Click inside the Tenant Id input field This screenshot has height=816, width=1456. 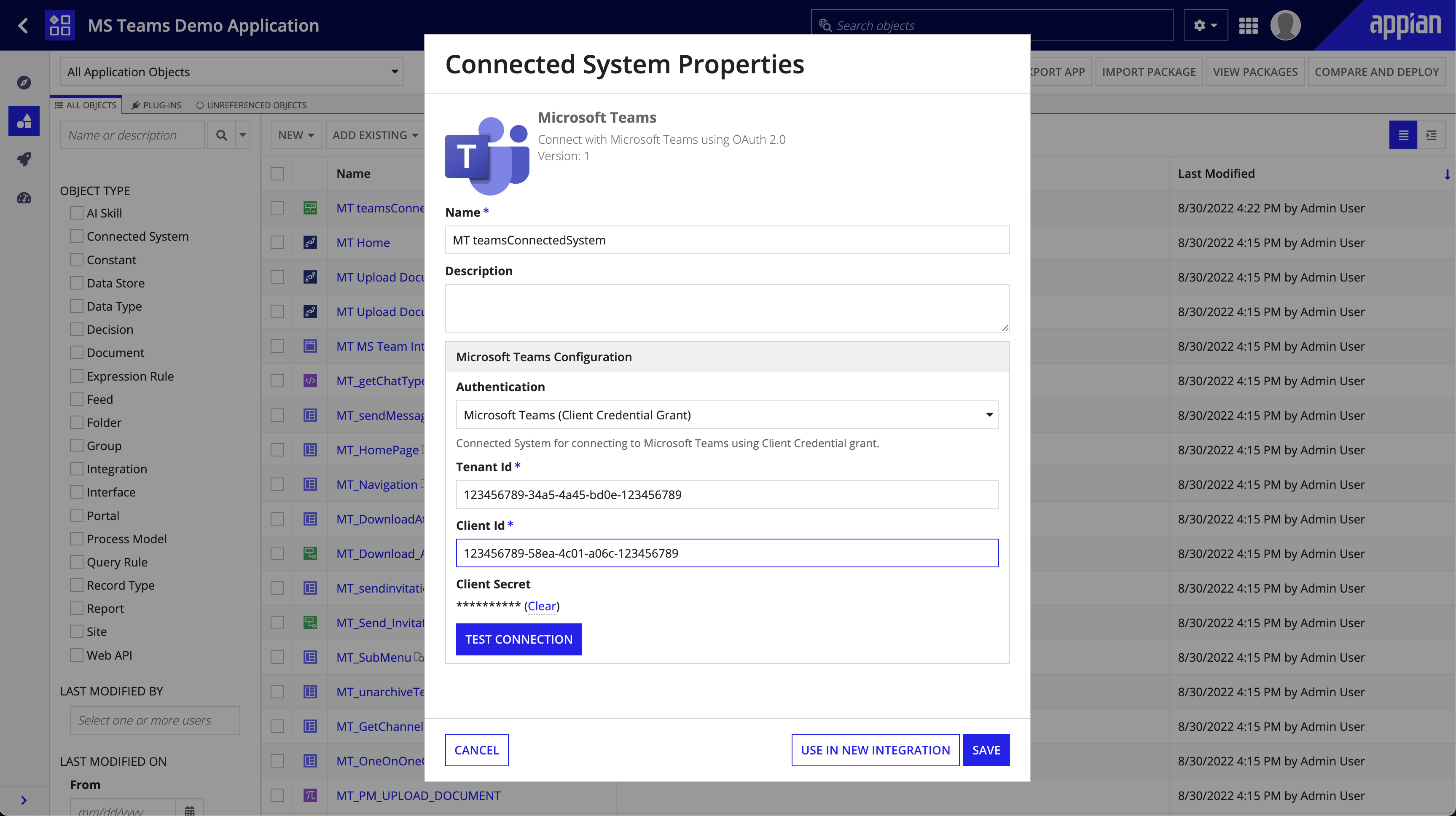(x=727, y=494)
